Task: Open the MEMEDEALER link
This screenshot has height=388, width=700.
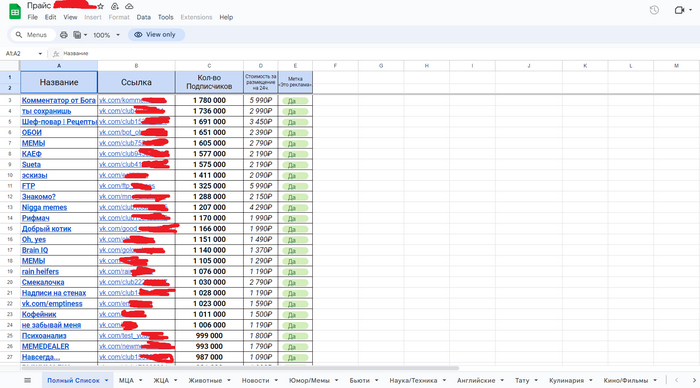Action: pyautogui.click(x=46, y=347)
